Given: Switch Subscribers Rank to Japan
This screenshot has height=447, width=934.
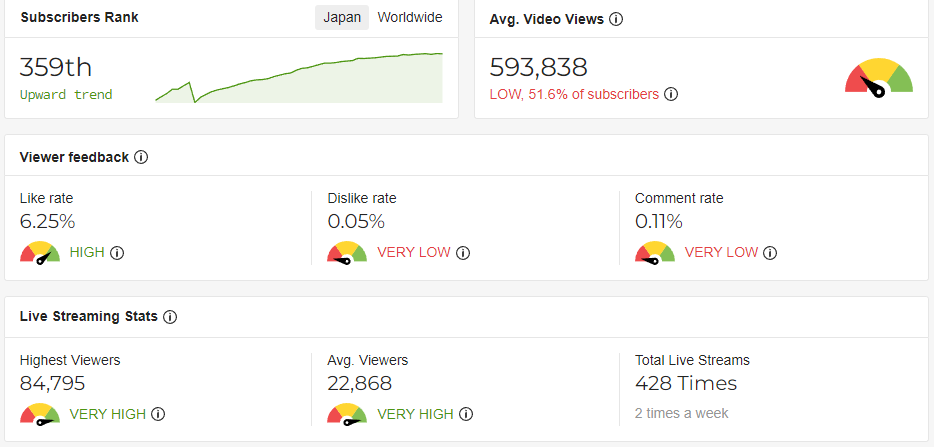Looking at the screenshot, I should (342, 17).
